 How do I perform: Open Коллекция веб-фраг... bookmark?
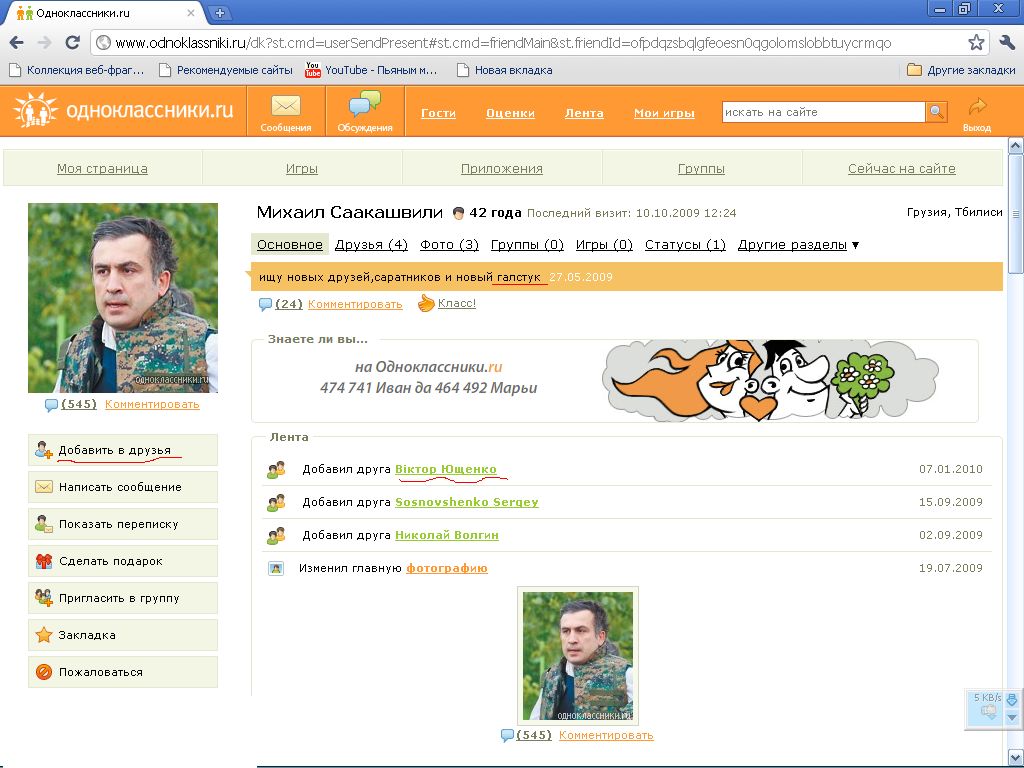(77, 70)
